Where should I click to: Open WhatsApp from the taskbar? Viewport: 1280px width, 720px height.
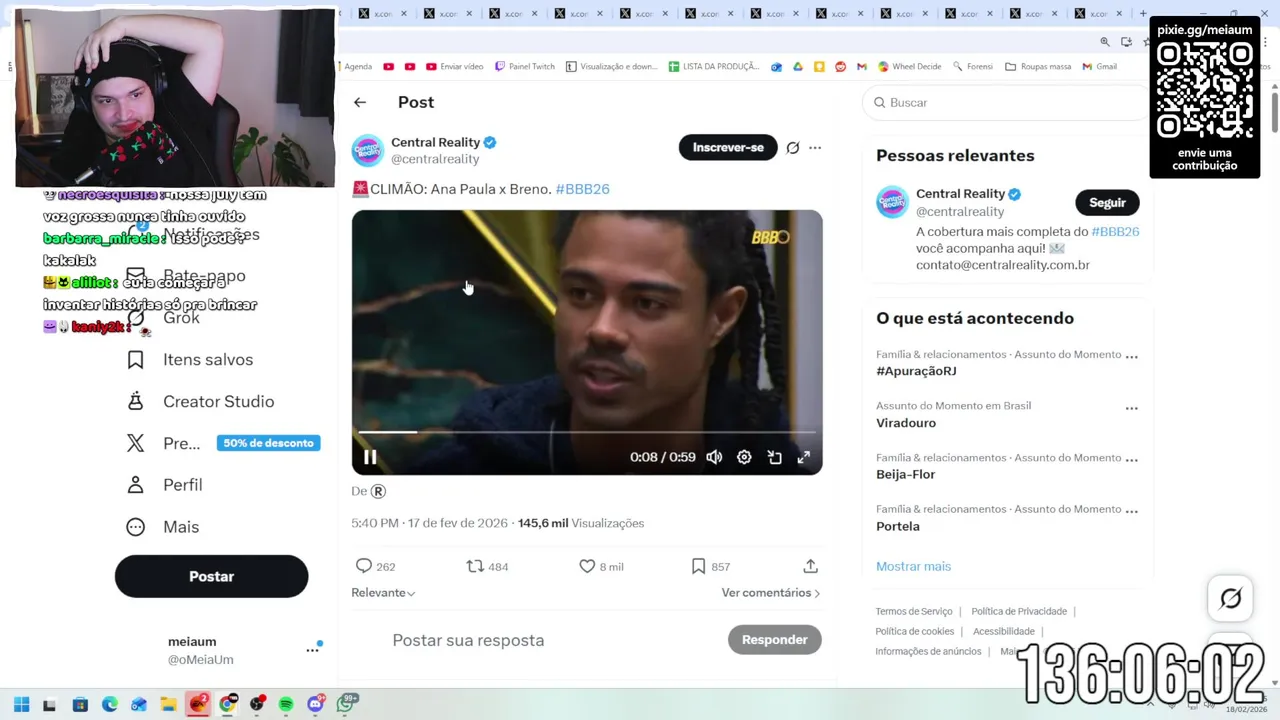tap(346, 704)
